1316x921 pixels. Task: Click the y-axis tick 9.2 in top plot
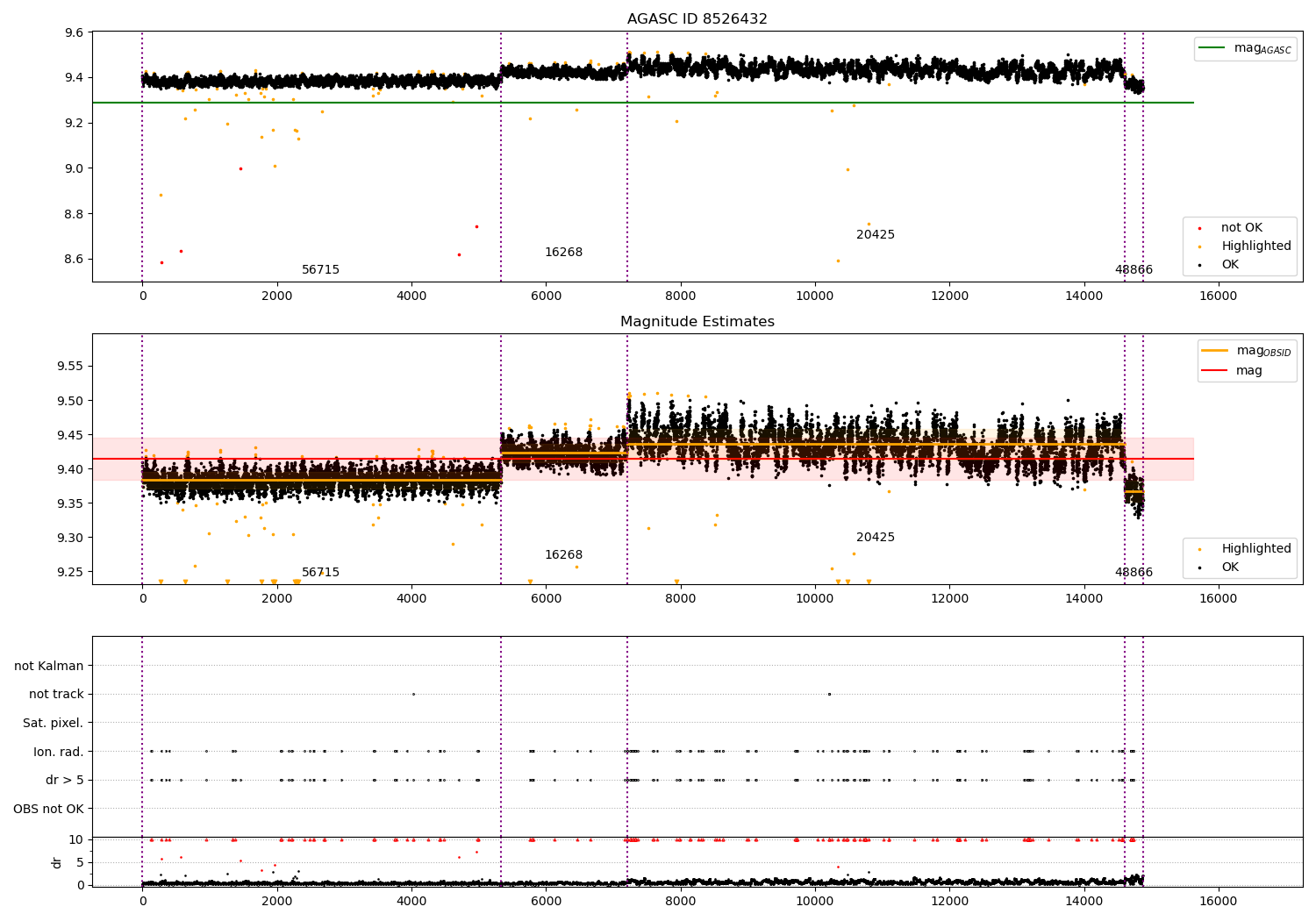pyautogui.click(x=73, y=124)
